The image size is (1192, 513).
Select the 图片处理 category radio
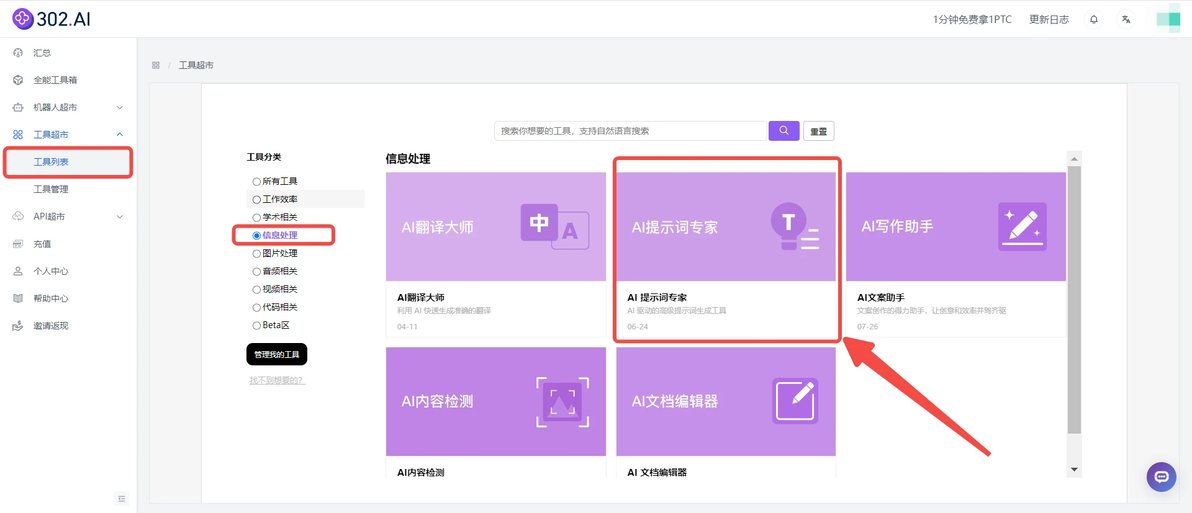(274, 254)
